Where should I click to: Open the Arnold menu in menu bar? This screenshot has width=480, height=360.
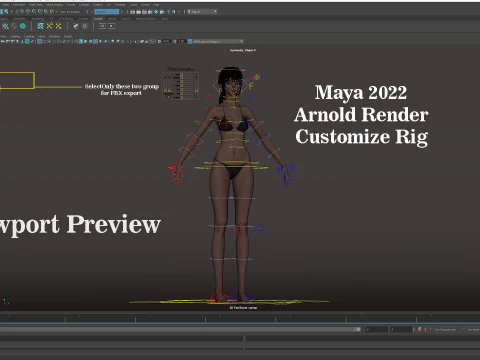(145, 5)
